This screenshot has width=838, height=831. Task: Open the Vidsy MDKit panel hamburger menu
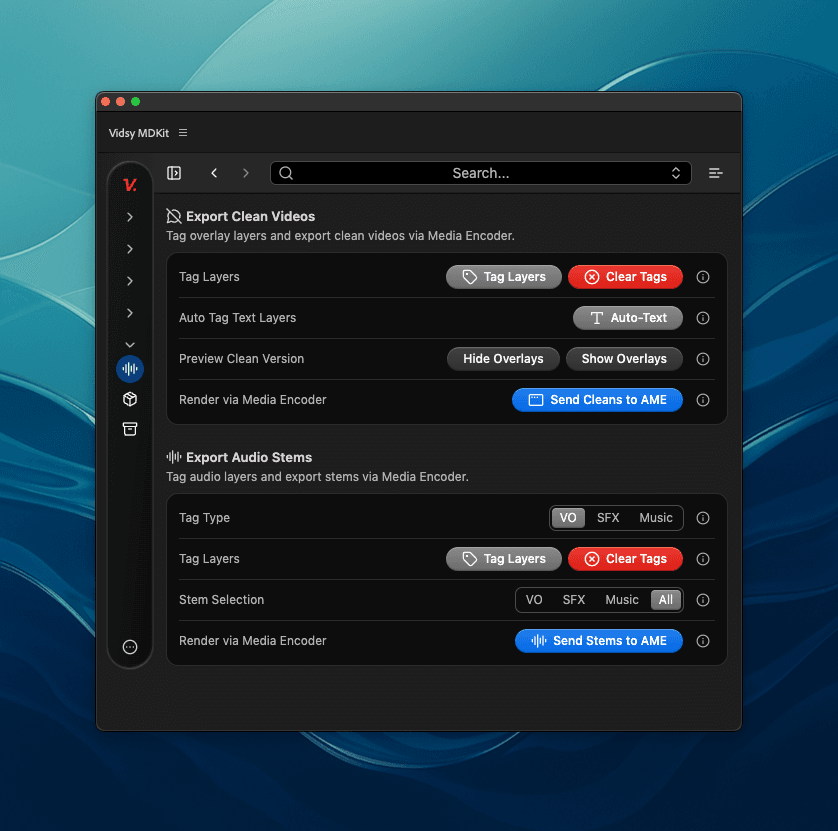click(183, 133)
